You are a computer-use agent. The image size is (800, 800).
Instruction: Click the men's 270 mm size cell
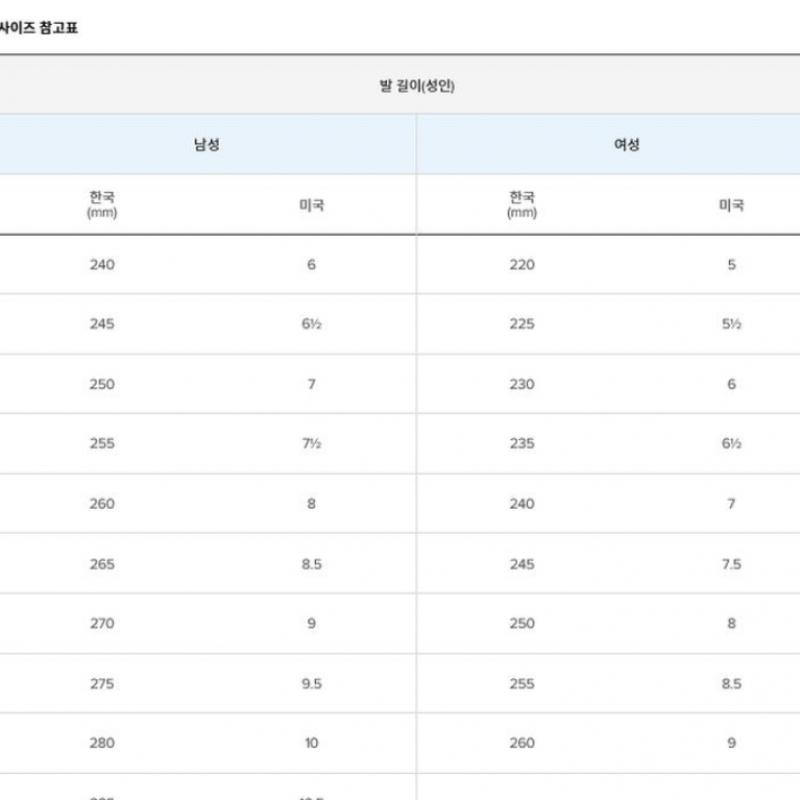(x=102, y=623)
